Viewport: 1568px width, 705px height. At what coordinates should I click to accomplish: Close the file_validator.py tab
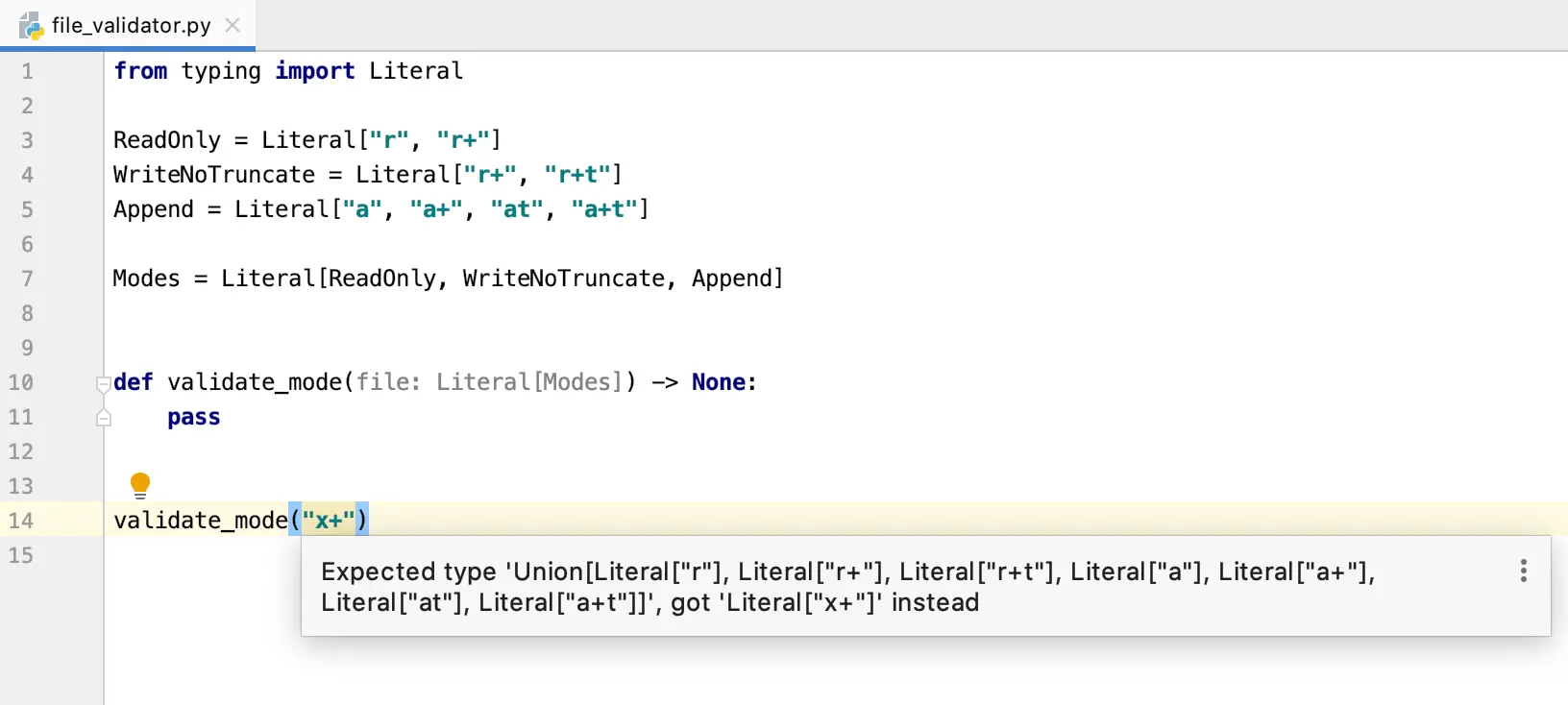pyautogui.click(x=233, y=25)
